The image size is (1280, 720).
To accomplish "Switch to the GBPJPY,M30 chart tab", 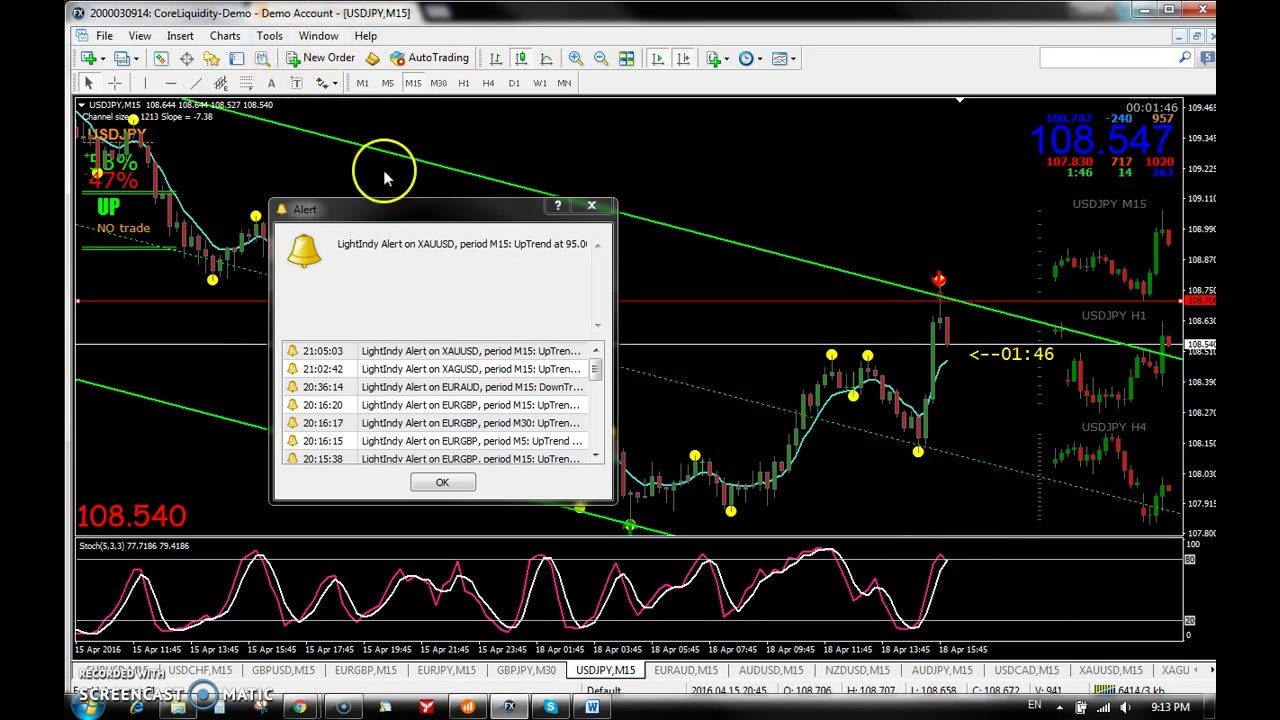I will [526, 670].
